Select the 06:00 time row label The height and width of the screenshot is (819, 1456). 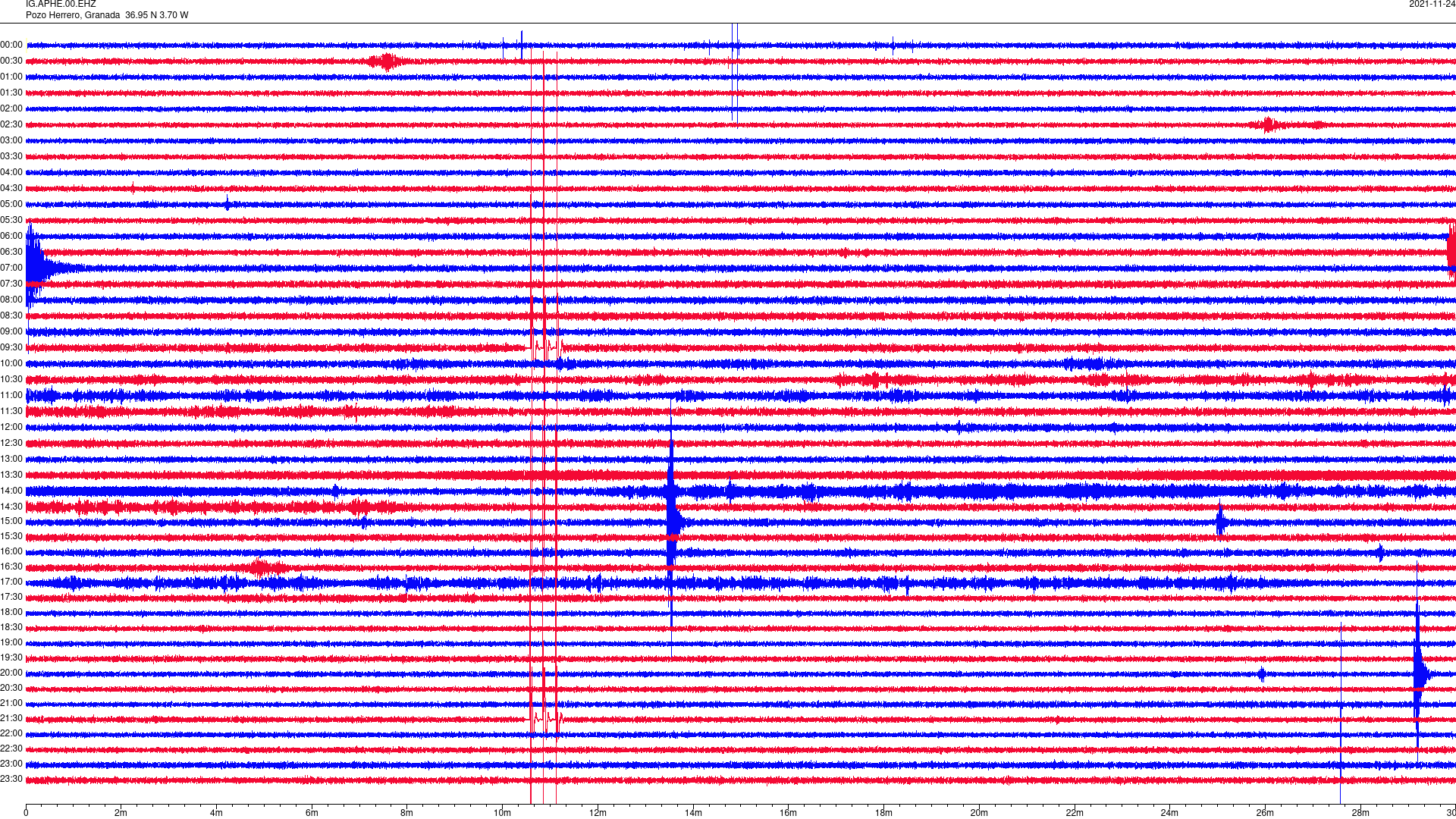[x=11, y=236]
